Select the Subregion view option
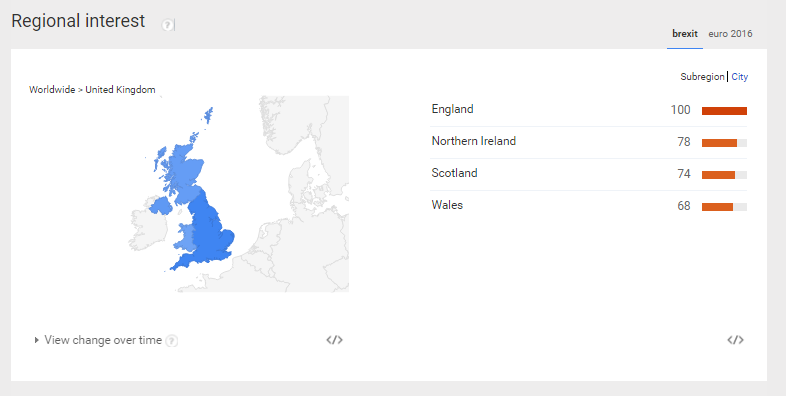Image resolution: width=786 pixels, height=396 pixels. coord(702,77)
